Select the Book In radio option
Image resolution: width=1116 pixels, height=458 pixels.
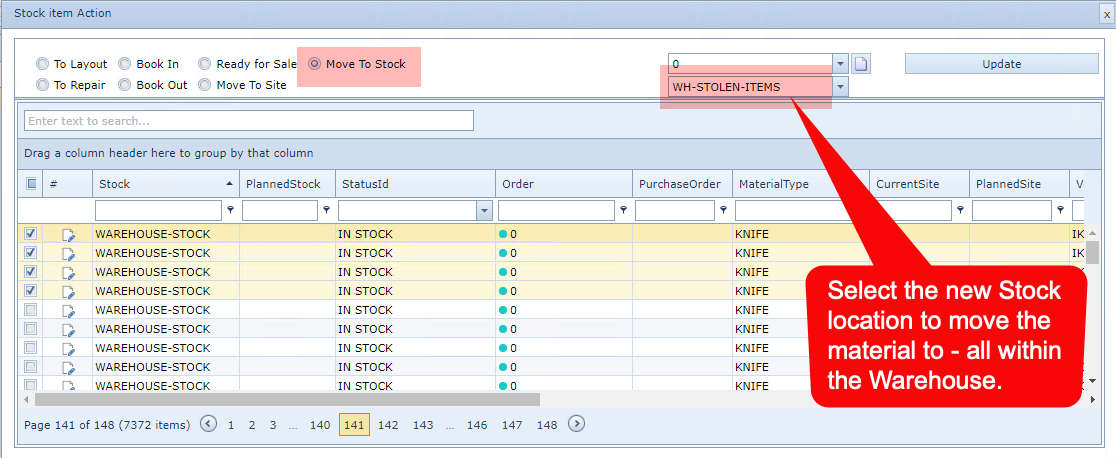tap(125, 64)
